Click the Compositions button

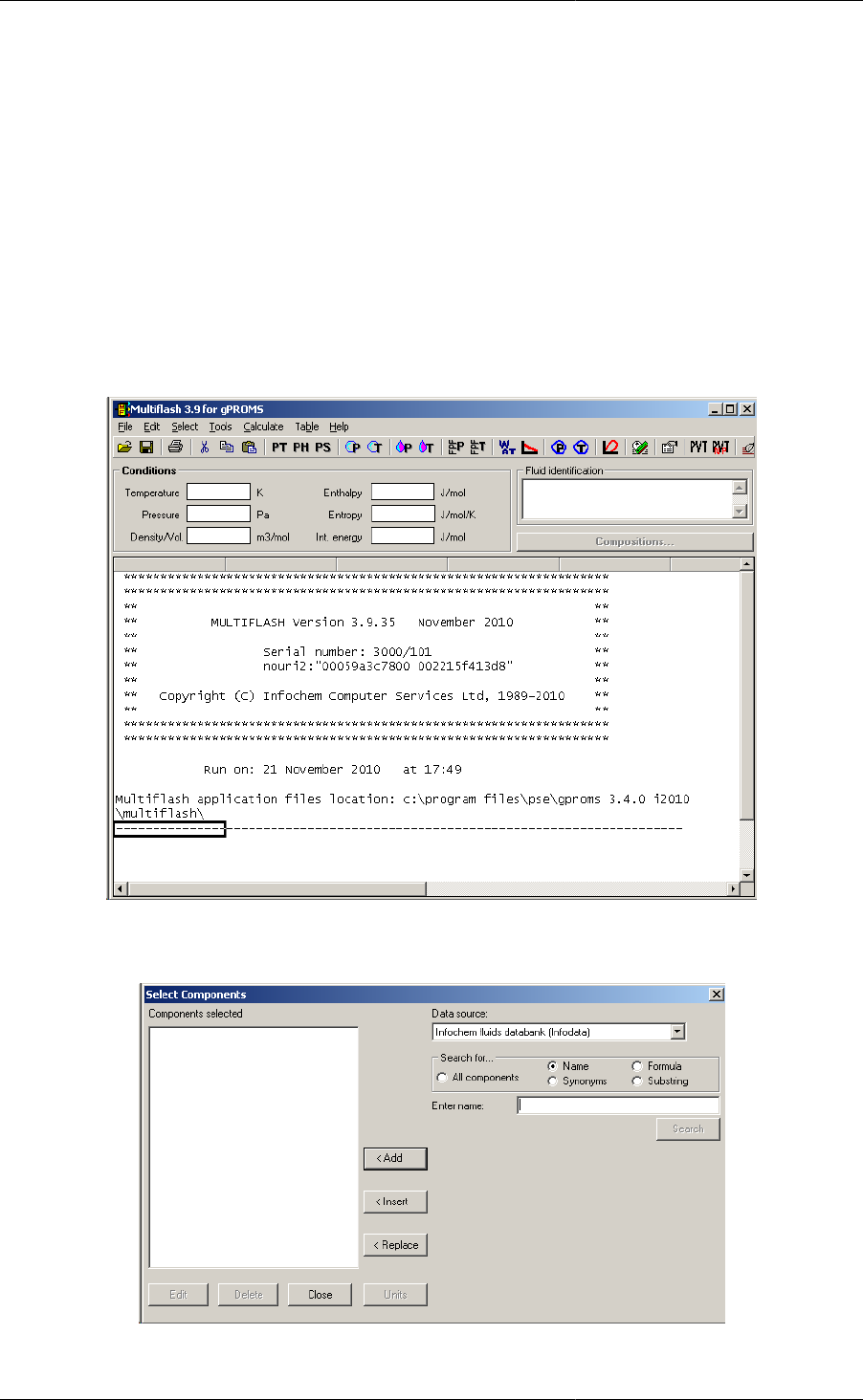coord(634,541)
